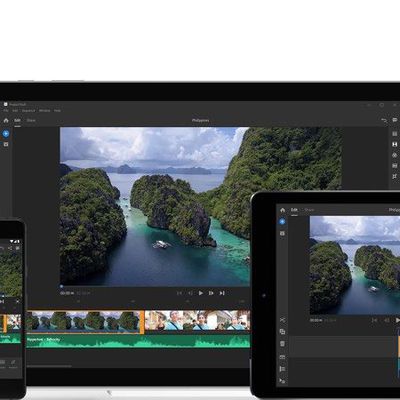Select Edit tab beside laptop home icon
Image resolution: width=400 pixels, height=400 pixels.
coord(17,120)
